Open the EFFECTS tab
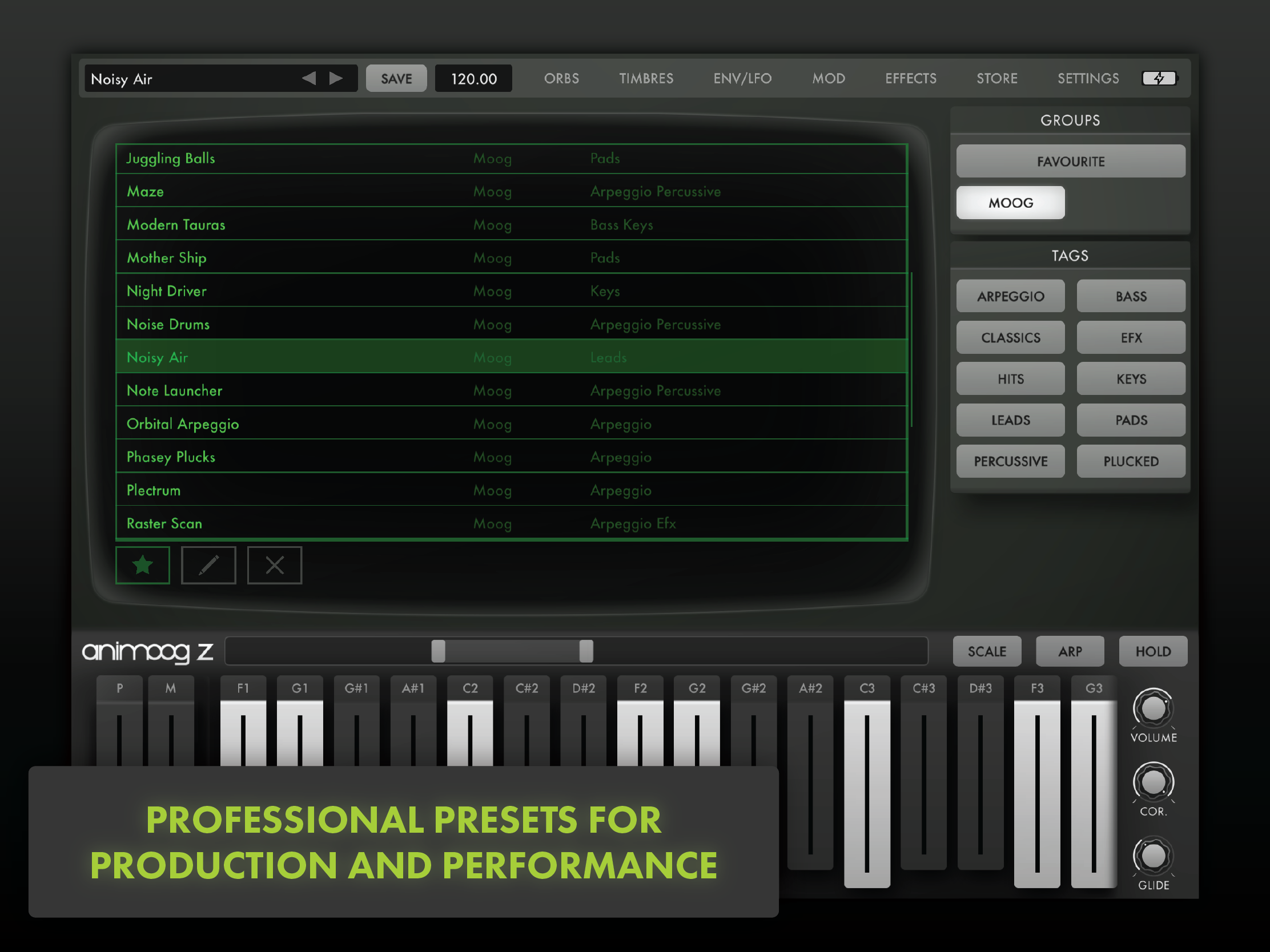This screenshot has width=1270, height=952. [x=911, y=78]
